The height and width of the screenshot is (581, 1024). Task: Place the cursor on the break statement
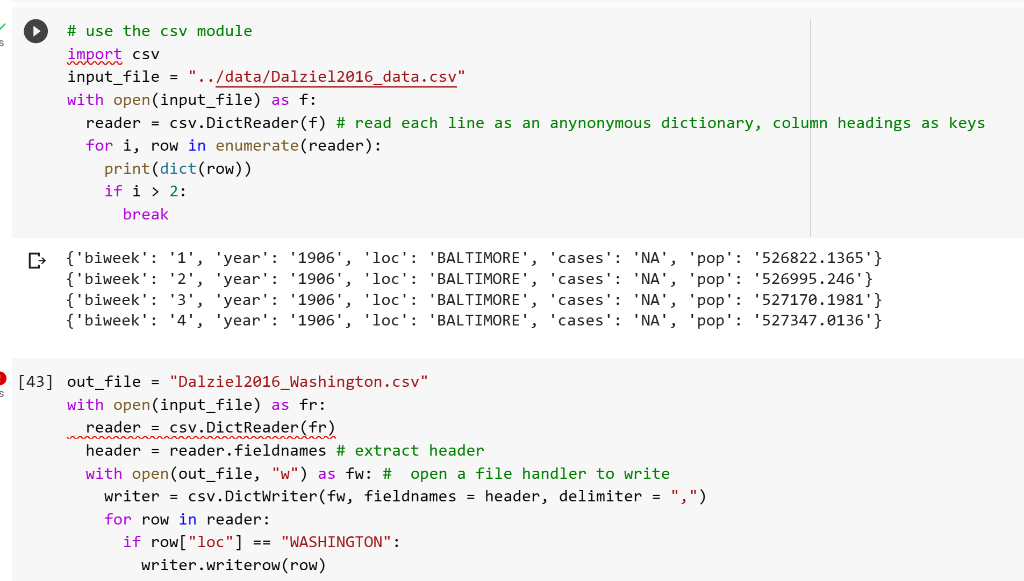pyautogui.click(x=145, y=214)
